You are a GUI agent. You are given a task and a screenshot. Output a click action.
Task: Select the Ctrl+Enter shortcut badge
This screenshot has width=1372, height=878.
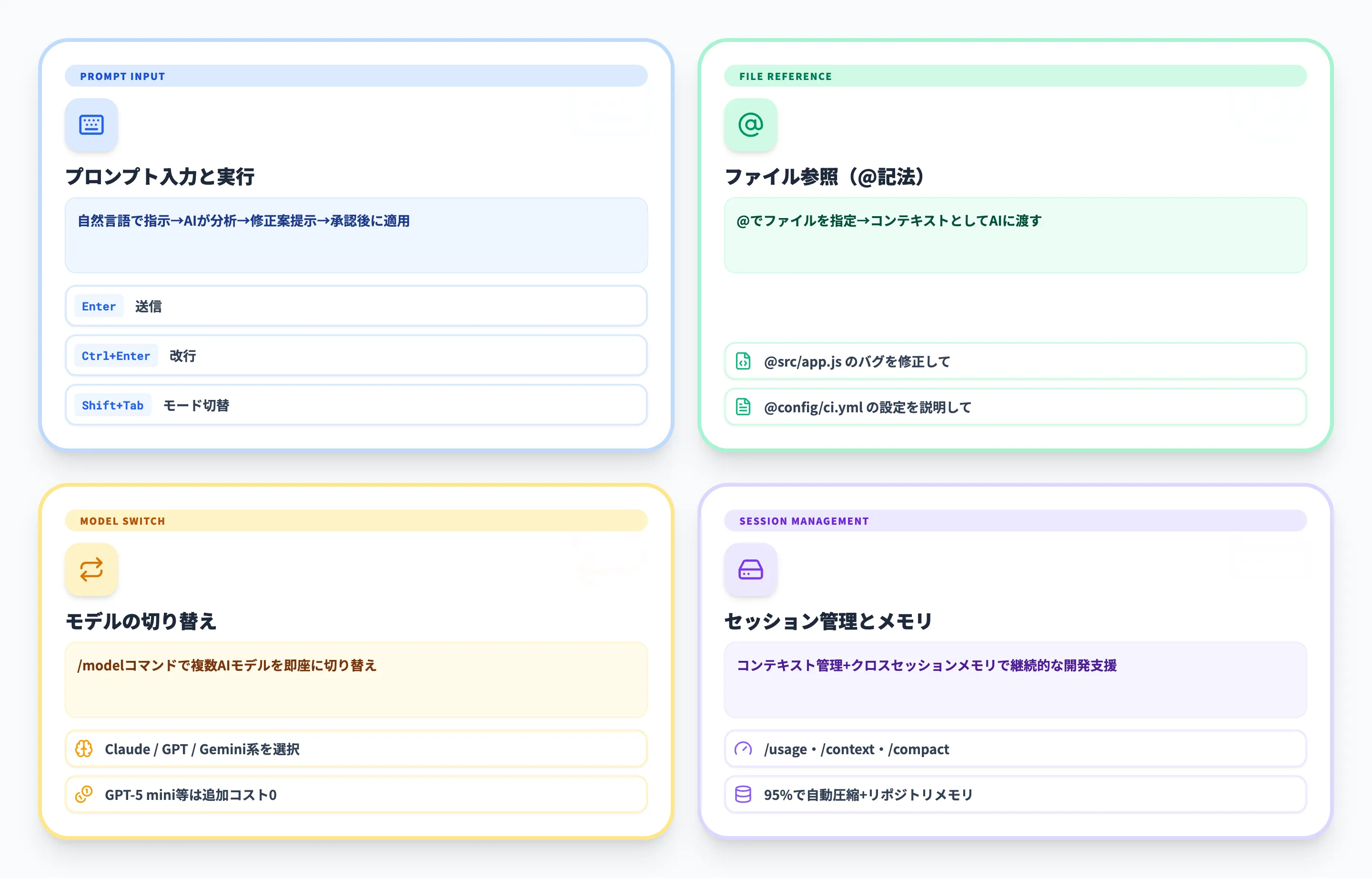(116, 356)
